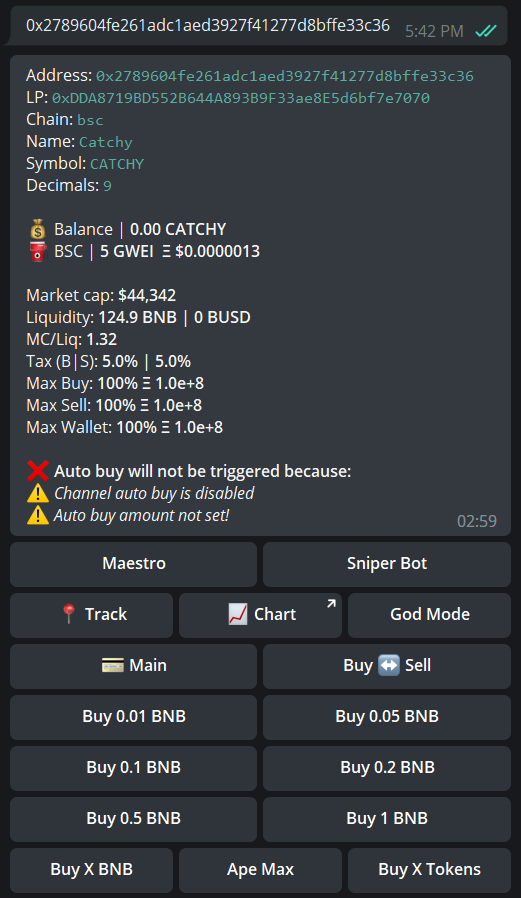Viewport: 521px width, 898px height.
Task: Click the BSC gas pump icon
Action: point(38,251)
